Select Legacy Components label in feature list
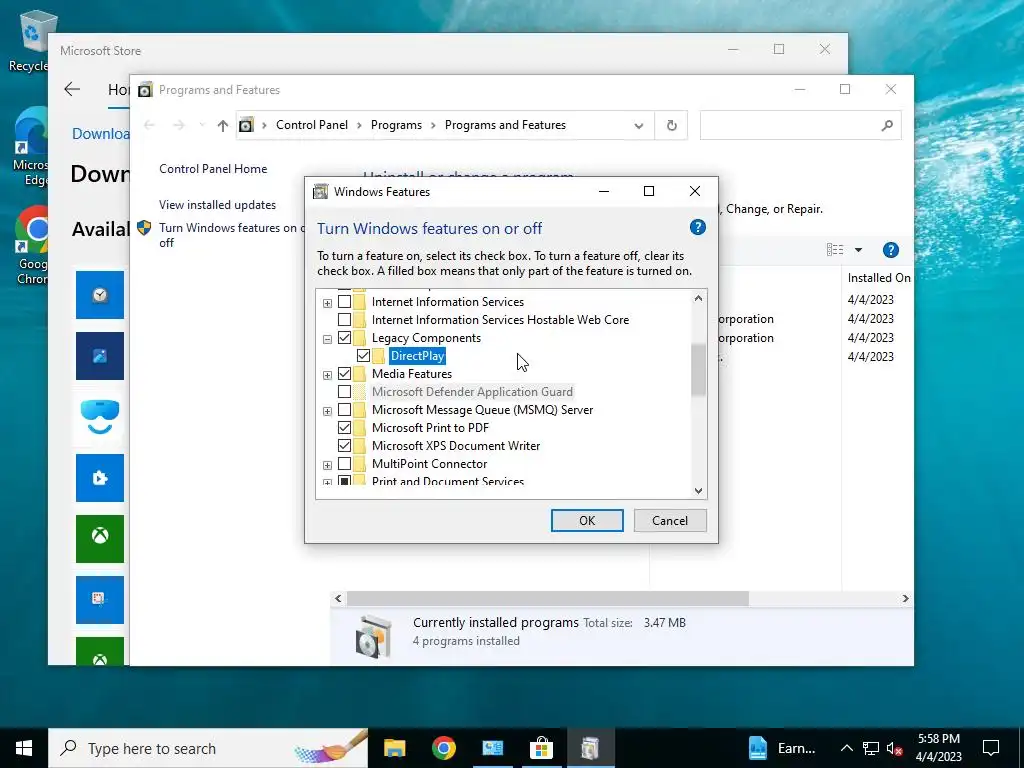This screenshot has width=1024, height=768. point(426,338)
